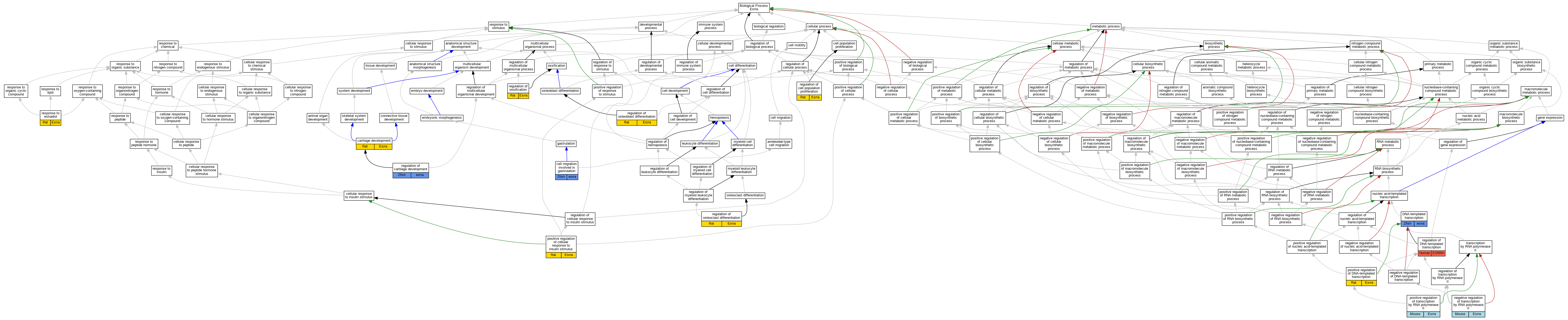
Task: Click 'Human' cell under regulation of DNA-templated transcription
Action: [x=1424, y=253]
